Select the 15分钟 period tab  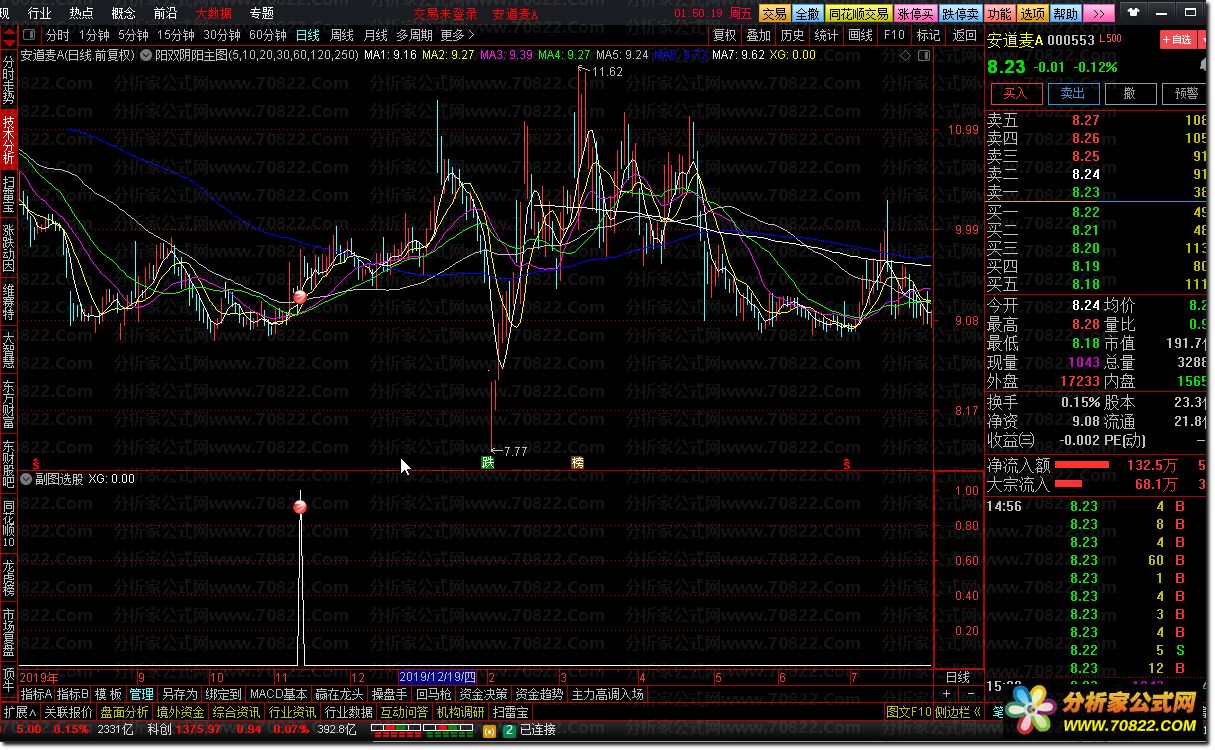(x=175, y=35)
